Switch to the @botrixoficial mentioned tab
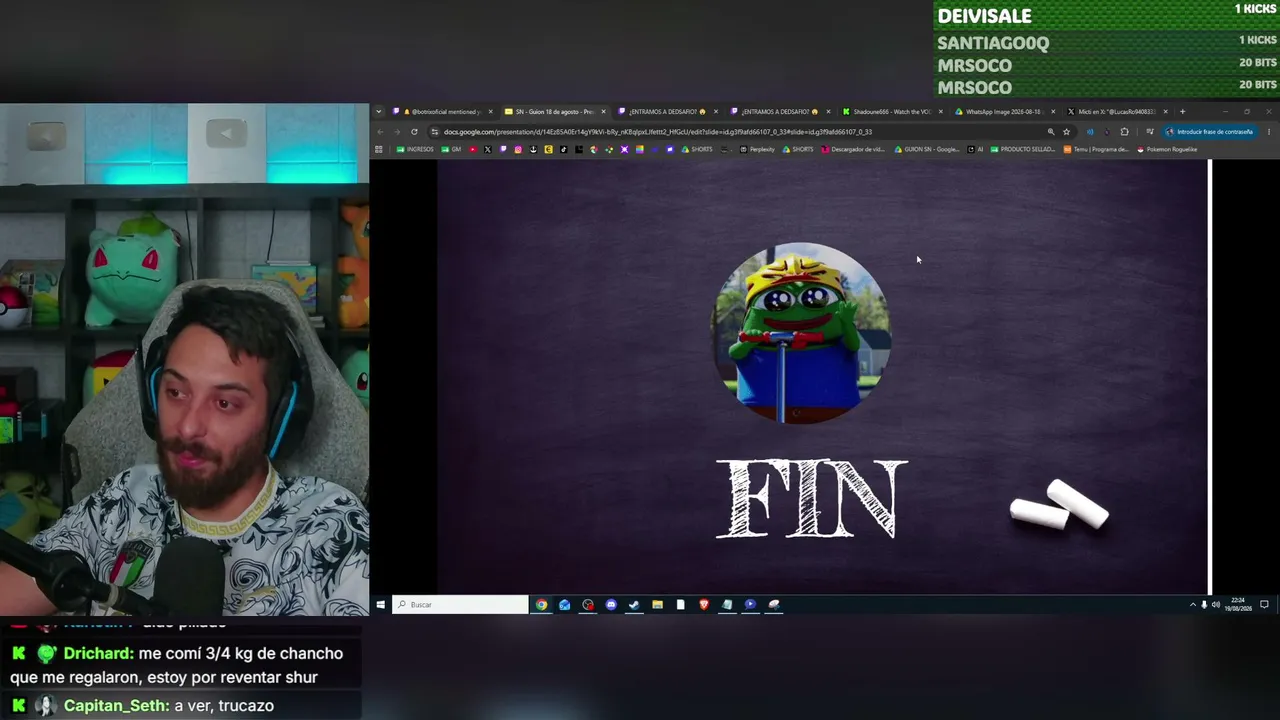The height and width of the screenshot is (720, 1280). pyautogui.click(x=441, y=111)
